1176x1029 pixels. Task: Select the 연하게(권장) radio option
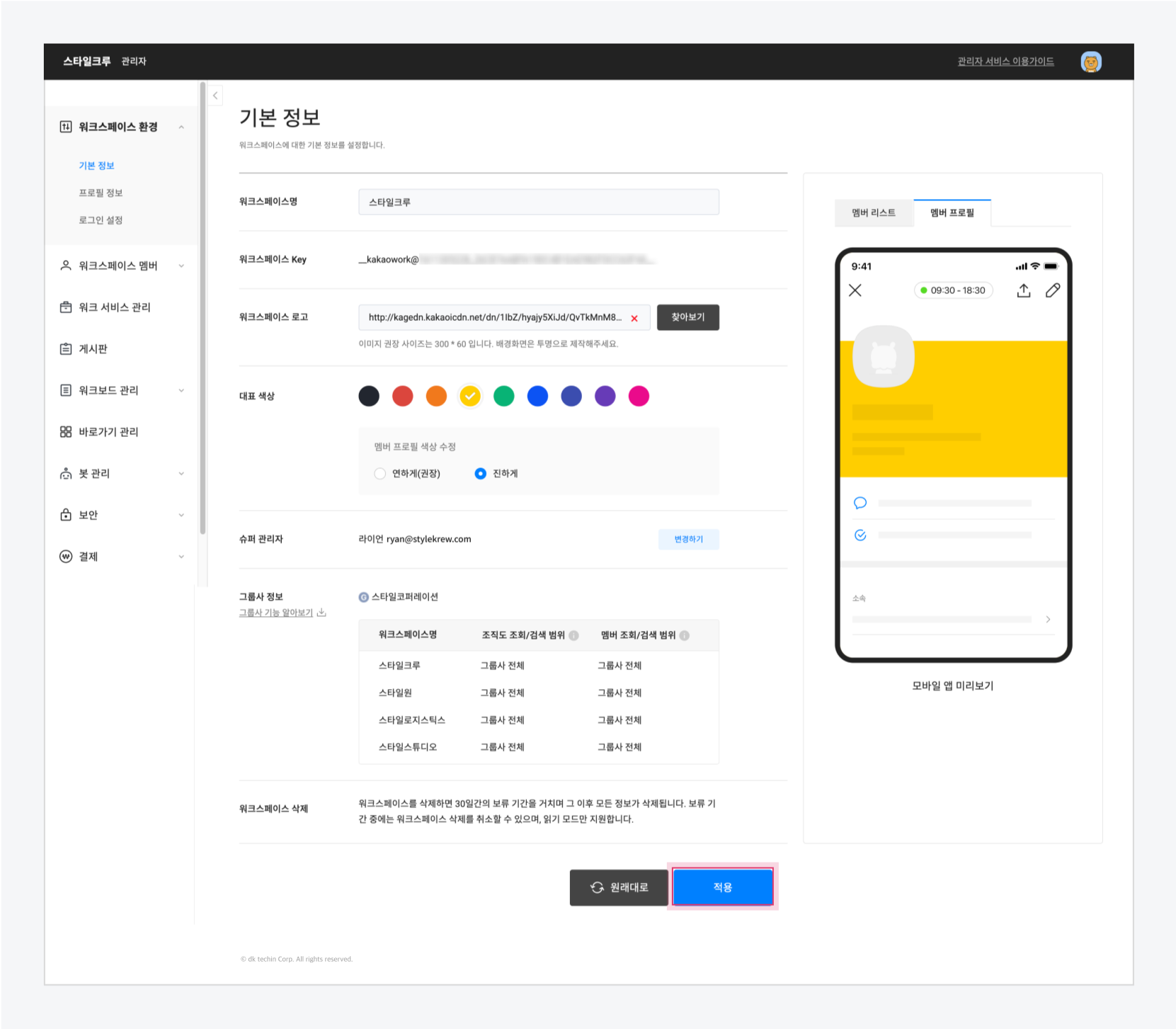click(380, 474)
